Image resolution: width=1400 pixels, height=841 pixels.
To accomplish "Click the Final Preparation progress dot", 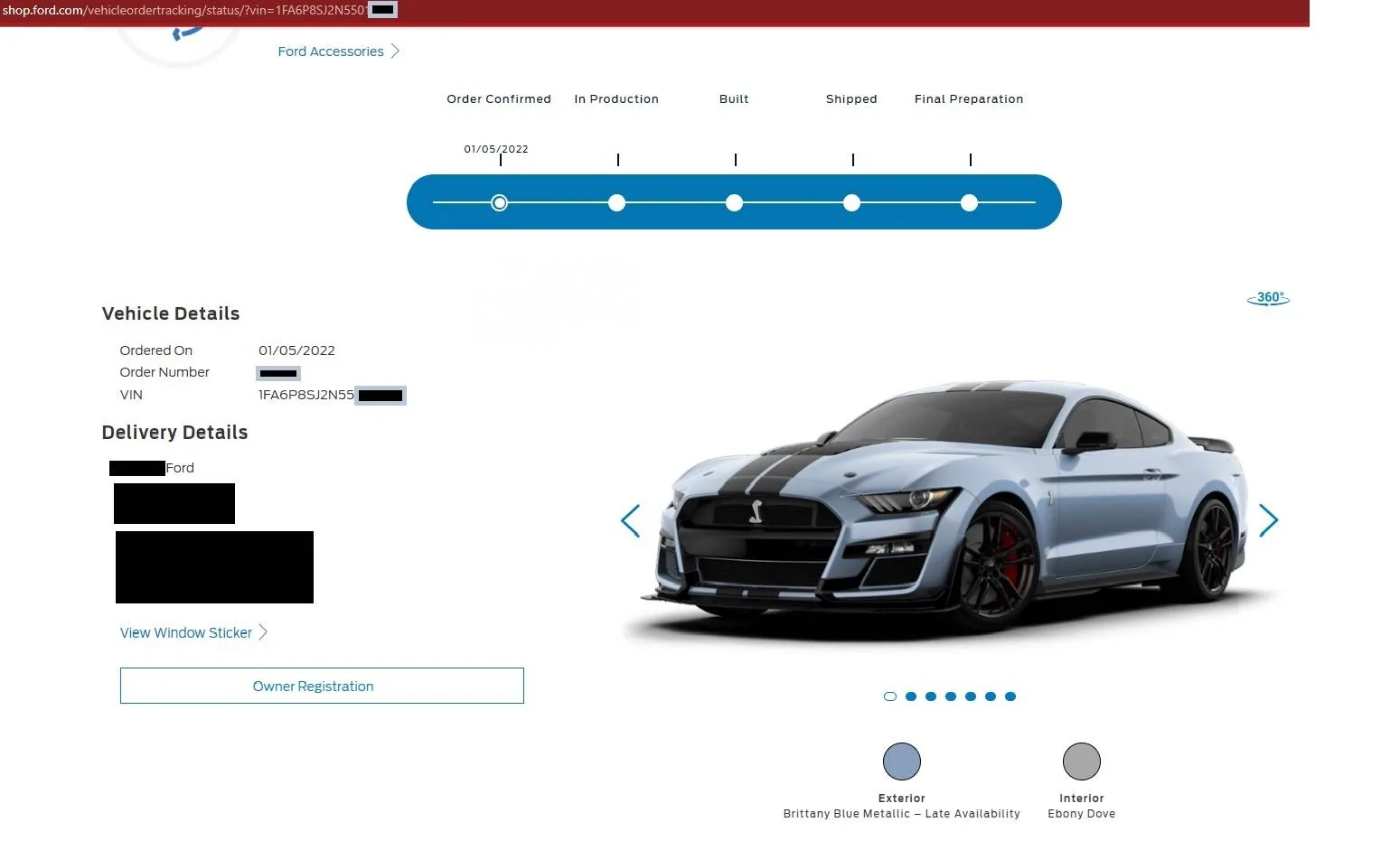I will coord(969,202).
